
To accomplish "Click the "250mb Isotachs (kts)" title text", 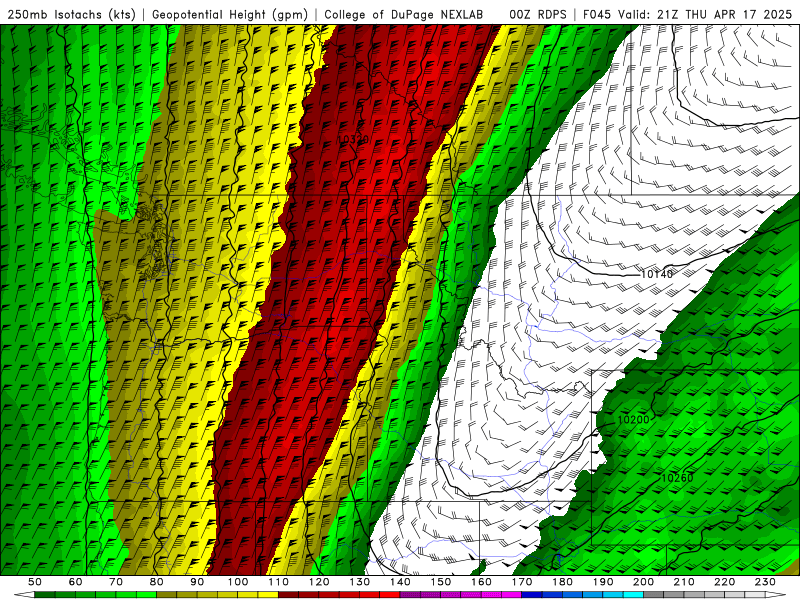I will (71, 15).
